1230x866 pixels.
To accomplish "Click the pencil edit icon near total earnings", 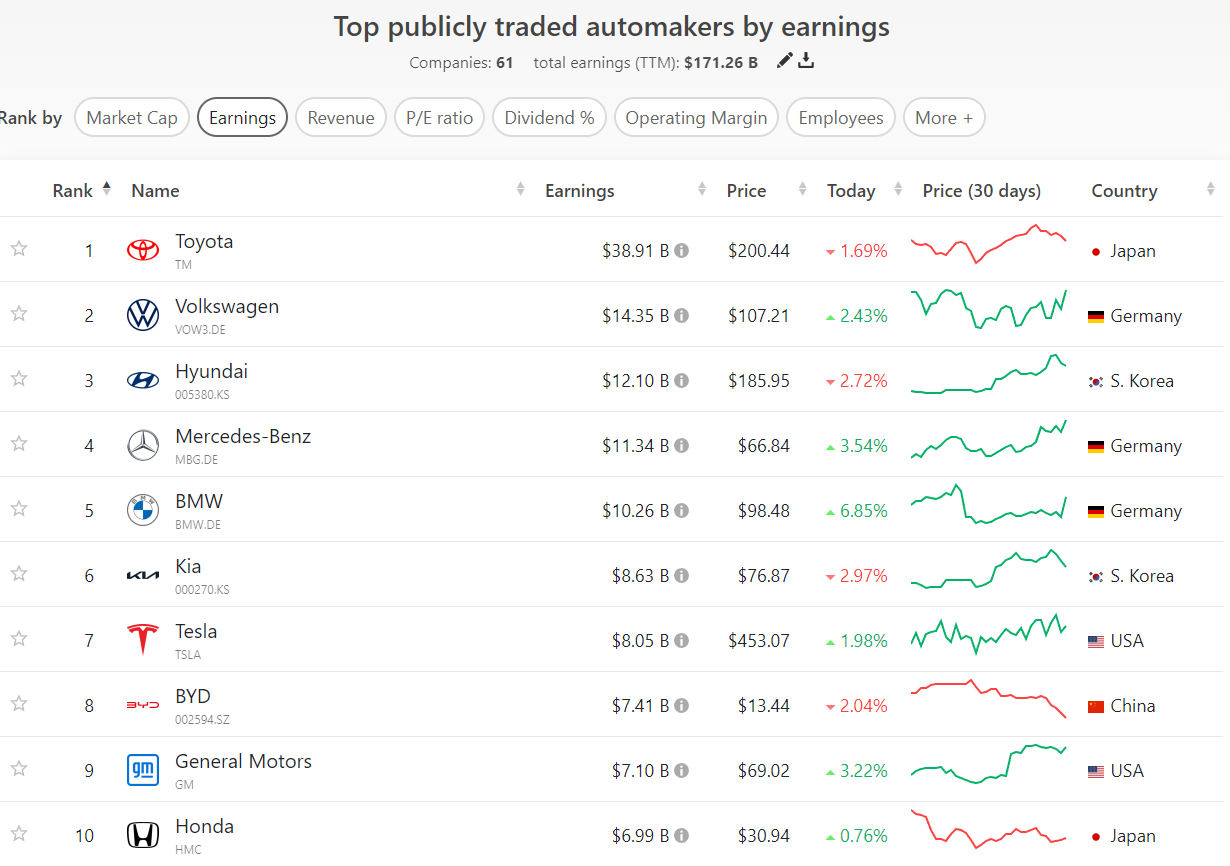I will click(784, 61).
